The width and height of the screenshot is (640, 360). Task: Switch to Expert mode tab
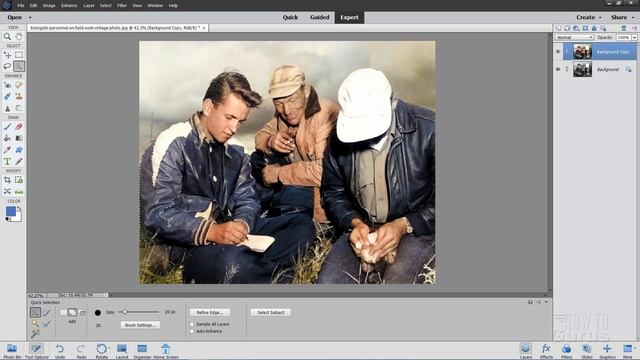[349, 18]
